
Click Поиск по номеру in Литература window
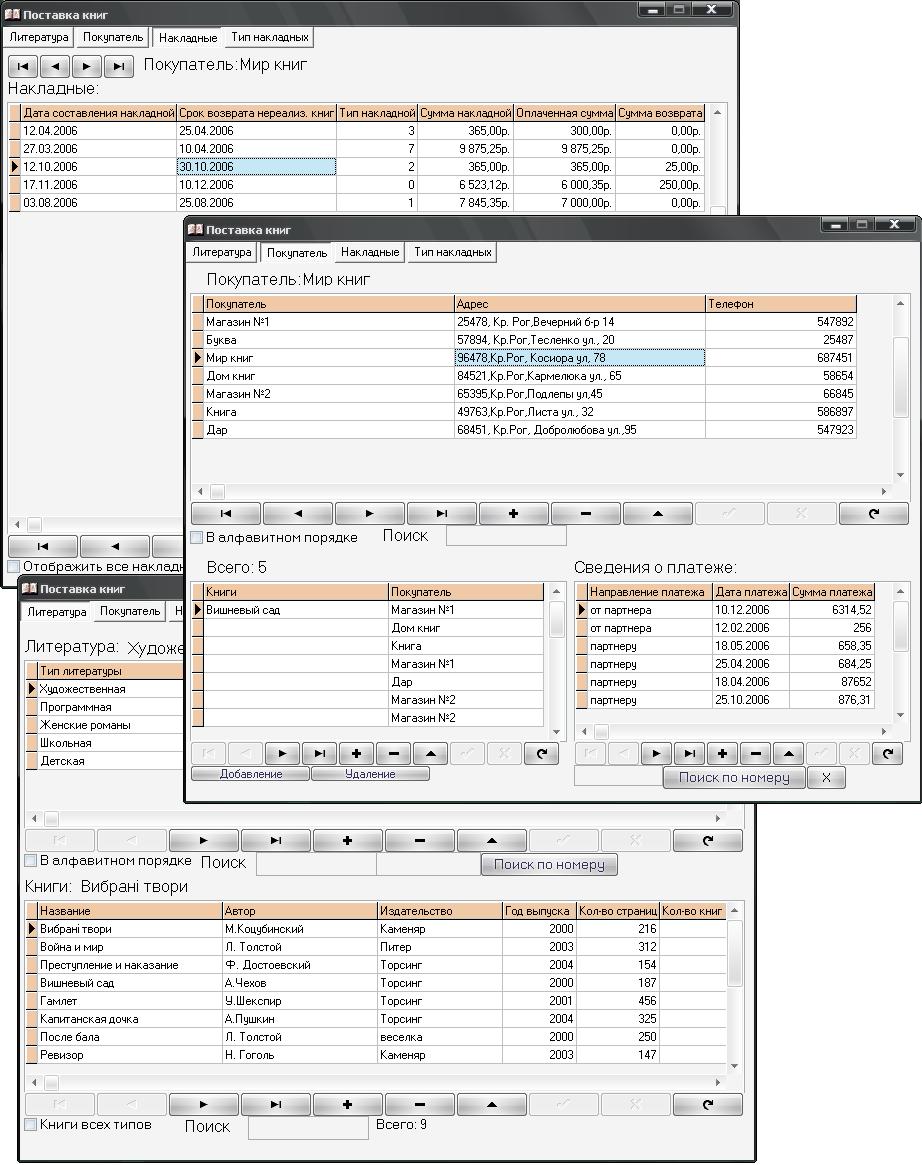[x=549, y=865]
